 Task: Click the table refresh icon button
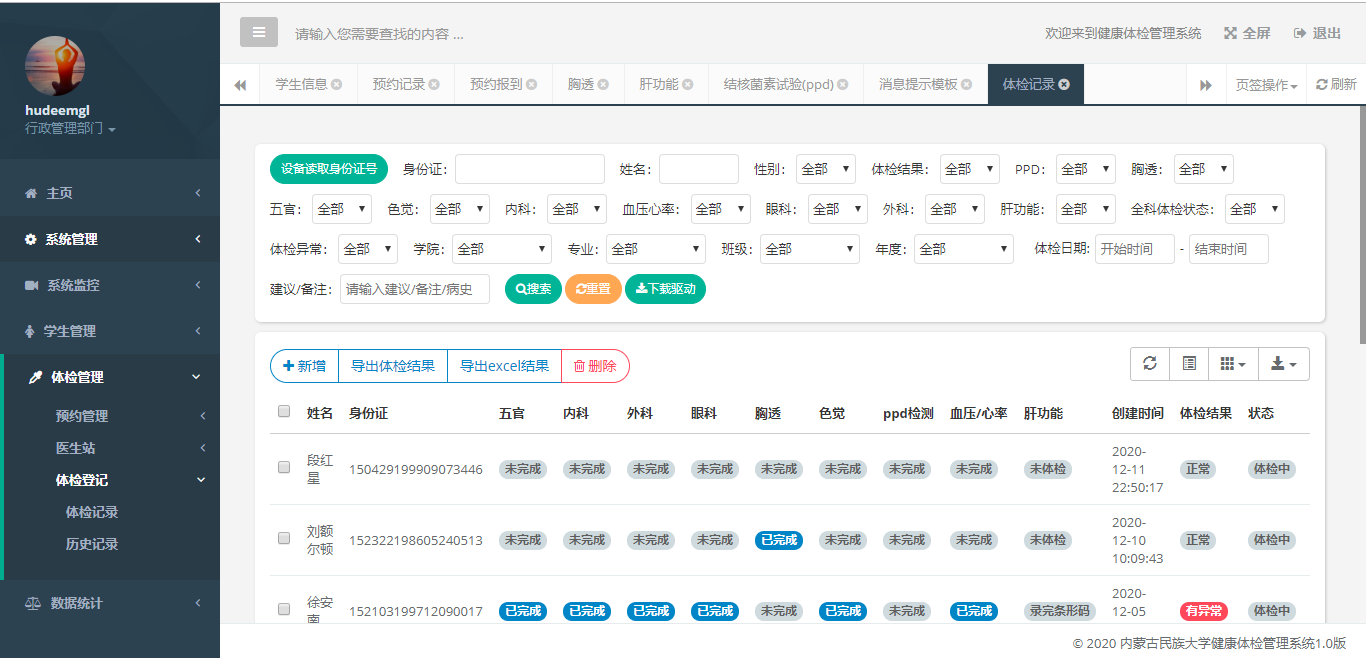[x=1150, y=365]
